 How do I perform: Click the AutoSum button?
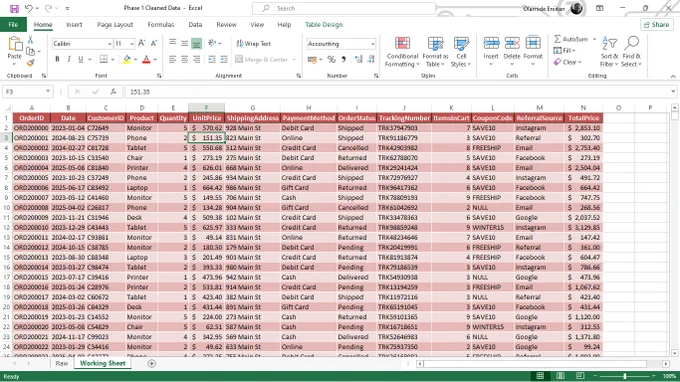click(x=571, y=39)
